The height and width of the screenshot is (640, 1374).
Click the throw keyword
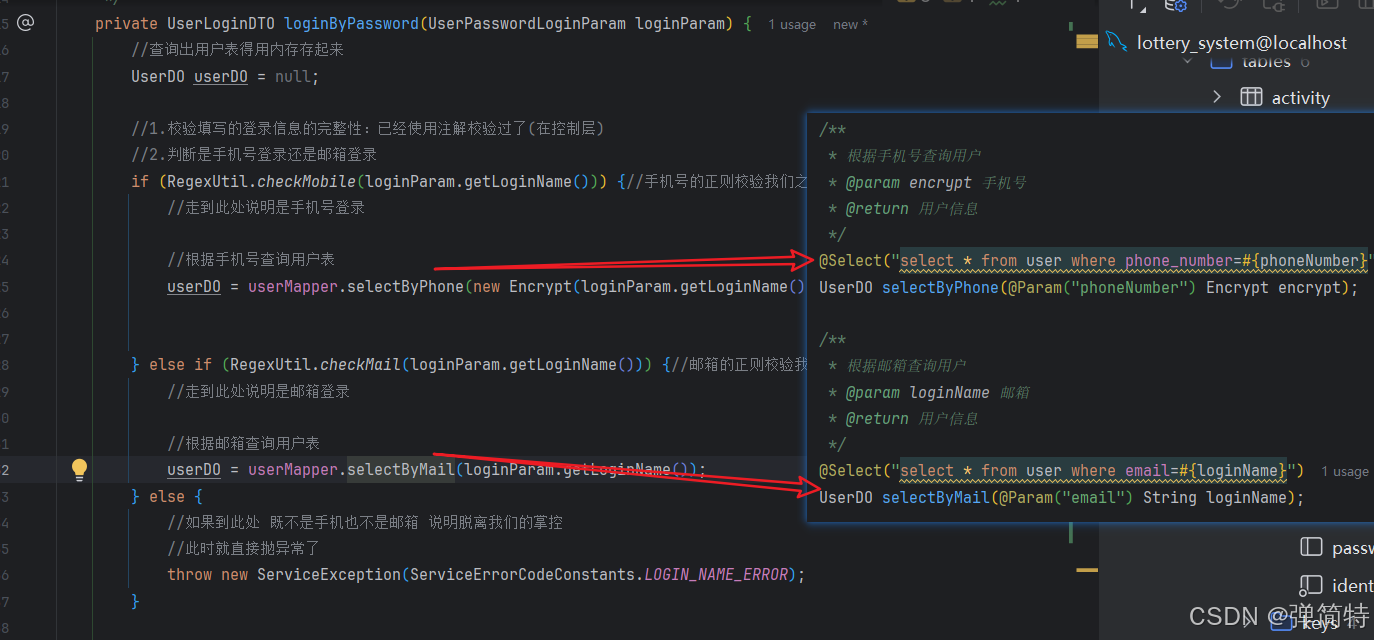(190, 574)
